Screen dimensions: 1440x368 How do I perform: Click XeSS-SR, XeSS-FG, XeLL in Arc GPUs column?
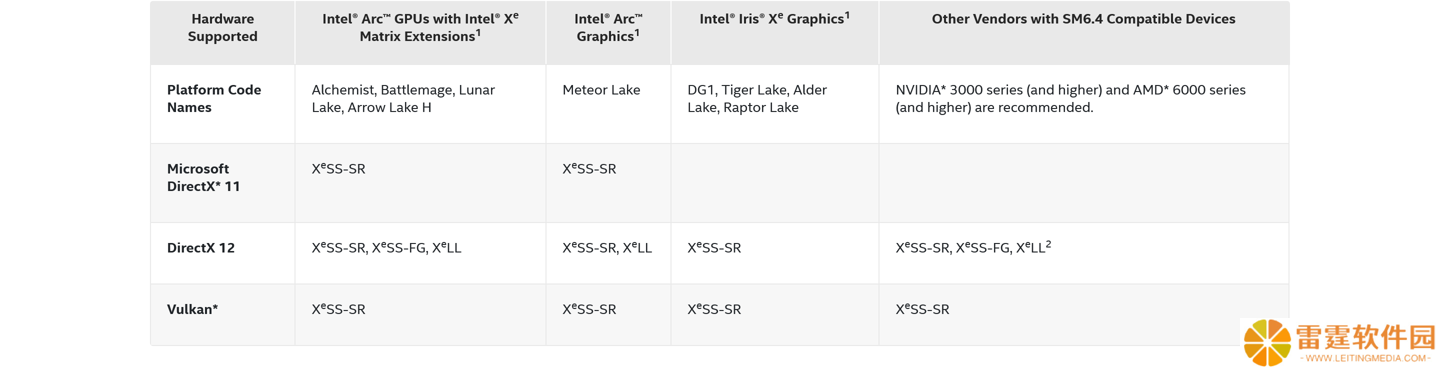pos(386,247)
